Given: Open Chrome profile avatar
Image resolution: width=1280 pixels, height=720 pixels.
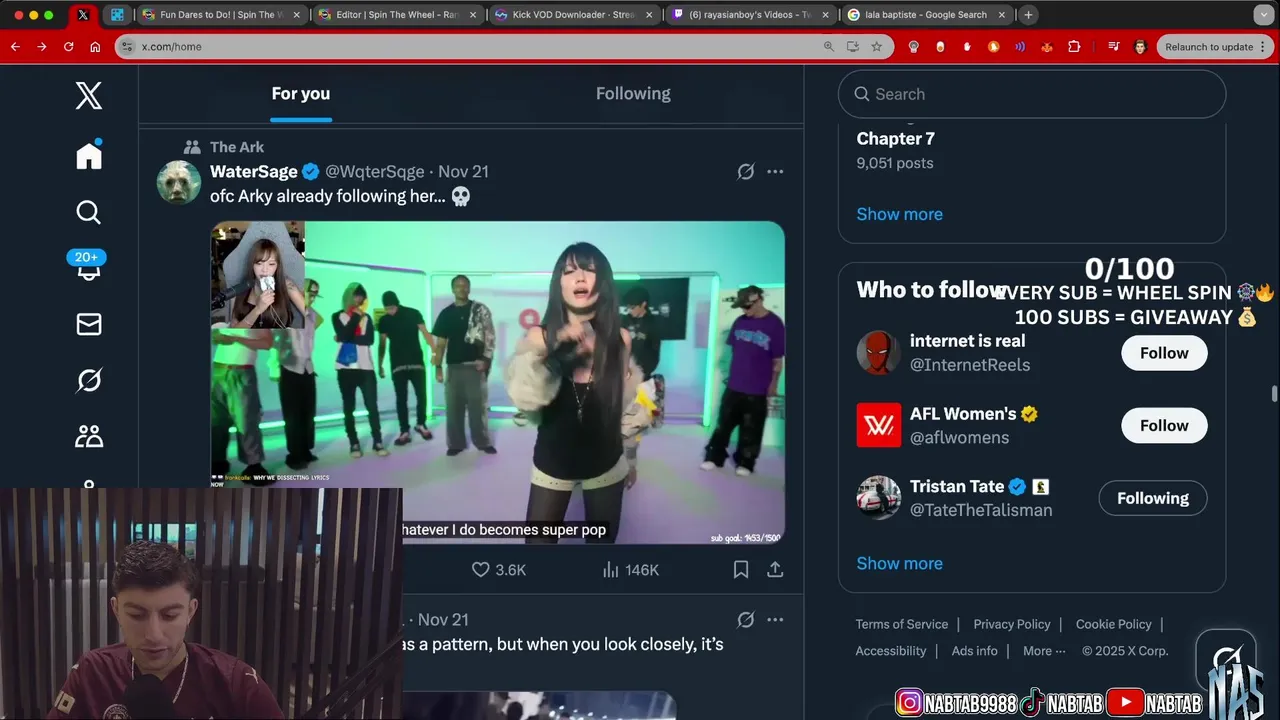Looking at the screenshot, I should (1140, 47).
